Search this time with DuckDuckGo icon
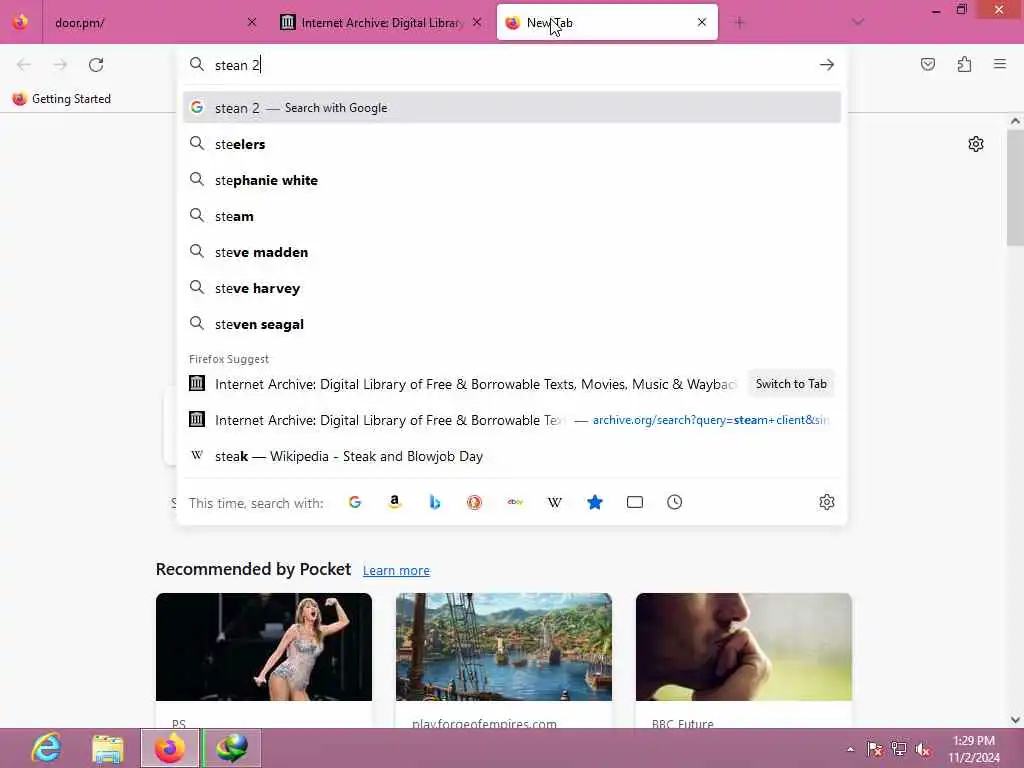This screenshot has height=768, width=1024. coord(474,502)
